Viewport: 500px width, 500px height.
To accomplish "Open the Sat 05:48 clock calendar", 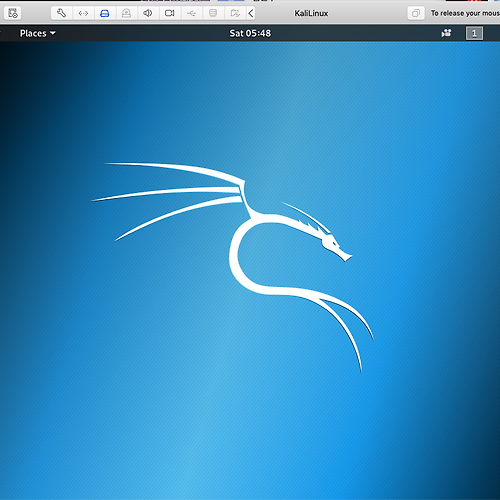I will [250, 33].
